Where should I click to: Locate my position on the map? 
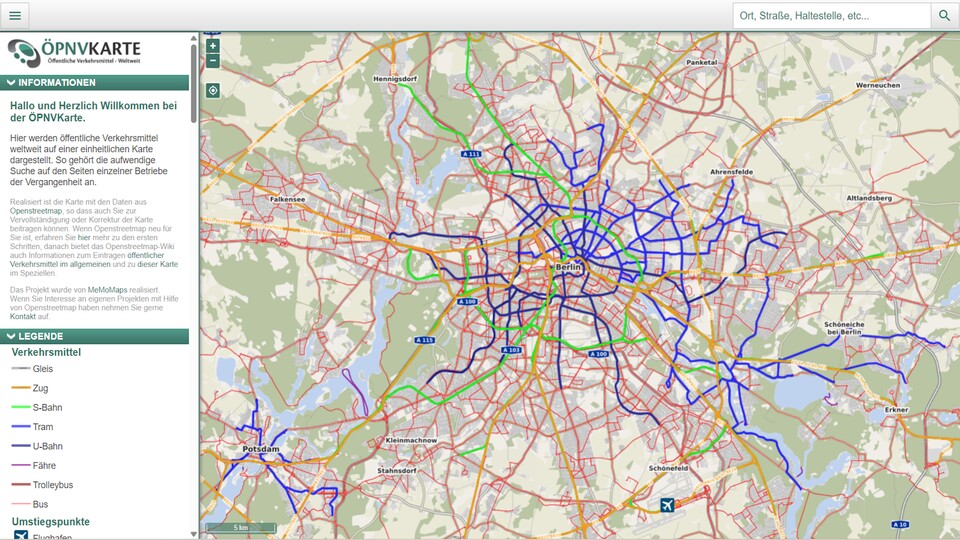pyautogui.click(x=212, y=91)
